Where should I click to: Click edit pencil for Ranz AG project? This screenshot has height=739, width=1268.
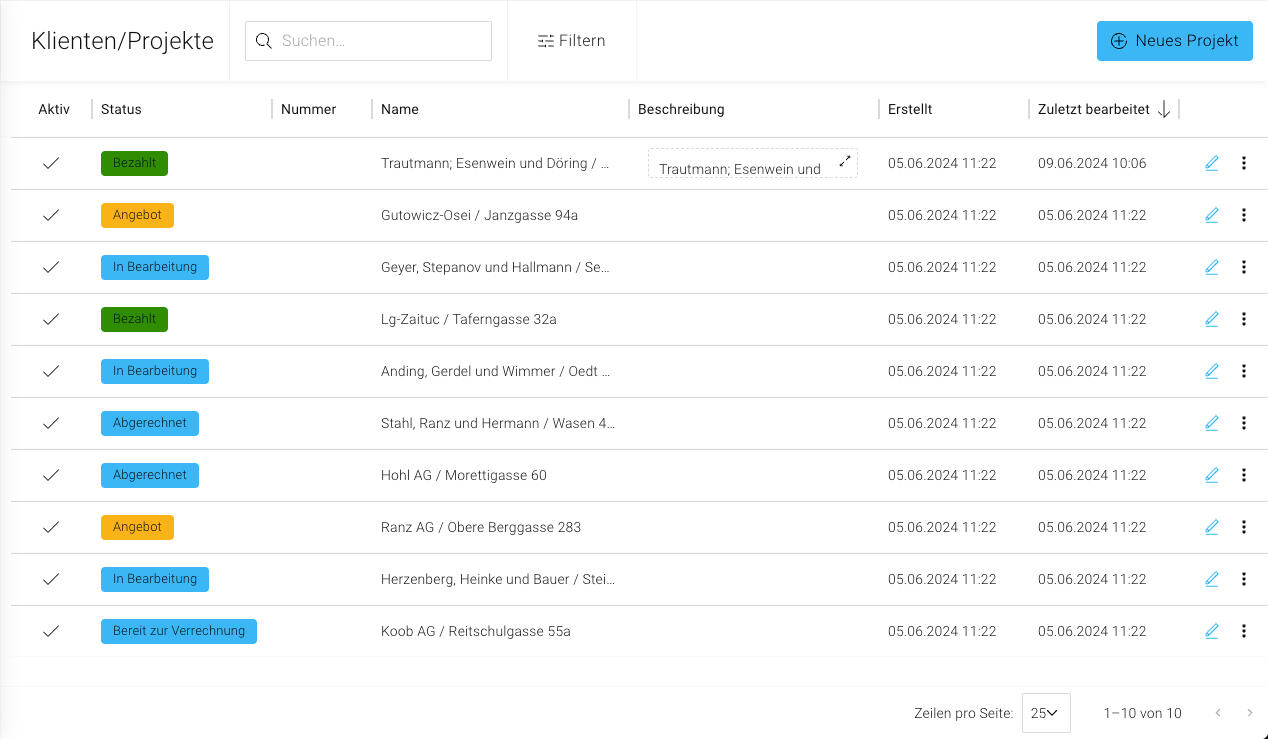[x=1211, y=527]
